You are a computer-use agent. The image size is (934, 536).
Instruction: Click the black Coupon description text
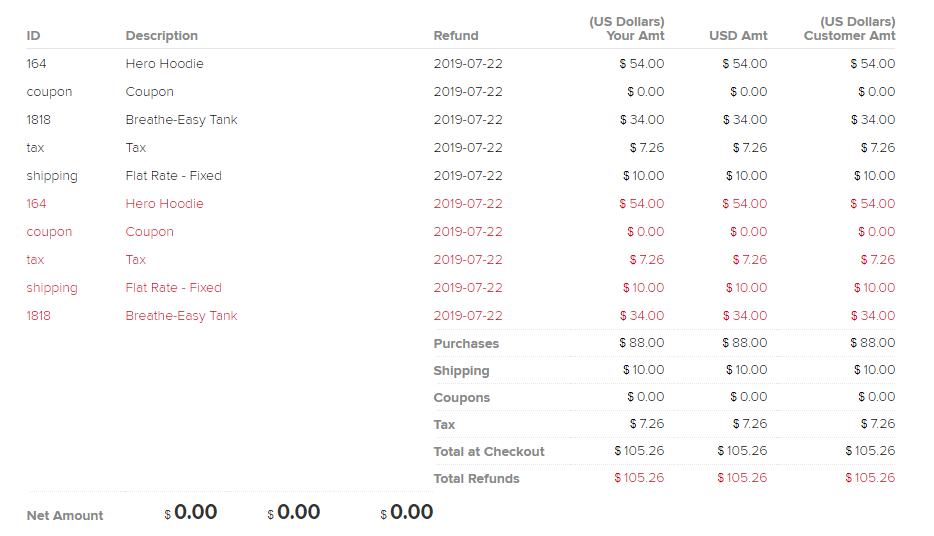[x=150, y=92]
